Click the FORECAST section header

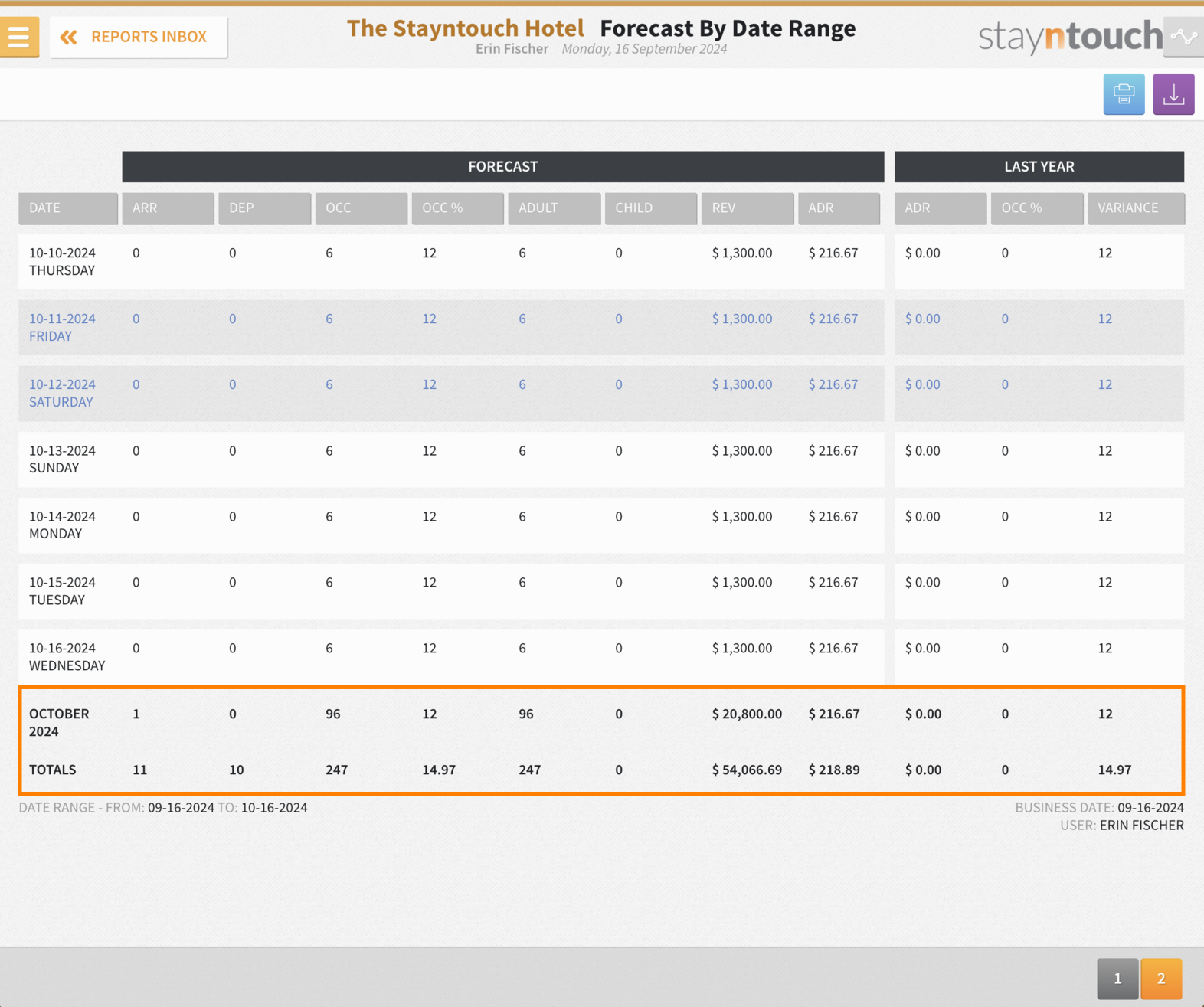point(503,166)
